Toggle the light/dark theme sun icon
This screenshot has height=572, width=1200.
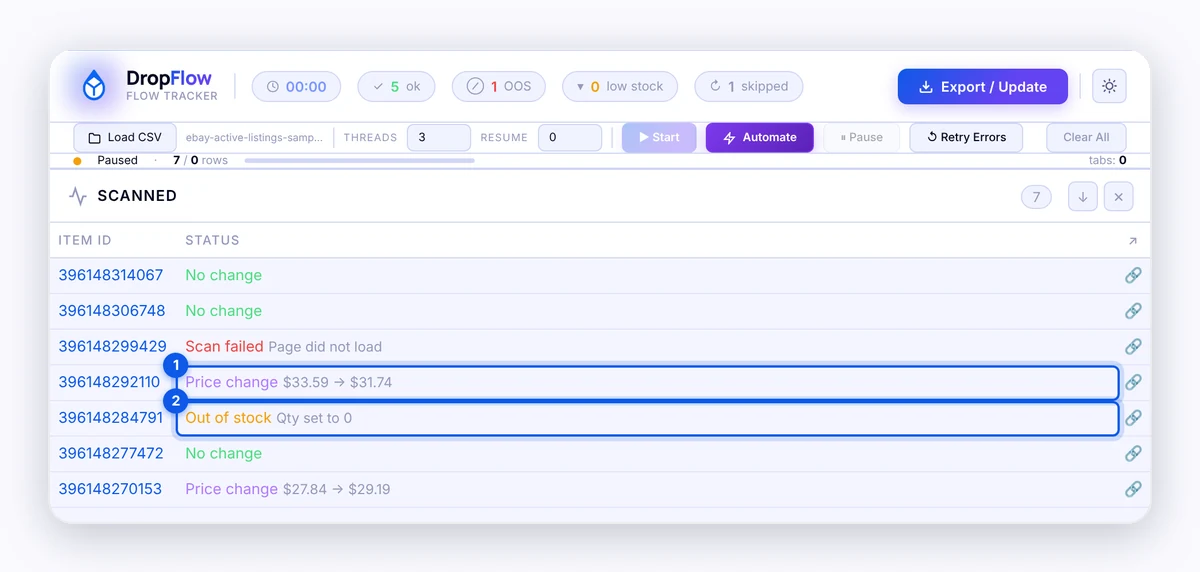1109,86
